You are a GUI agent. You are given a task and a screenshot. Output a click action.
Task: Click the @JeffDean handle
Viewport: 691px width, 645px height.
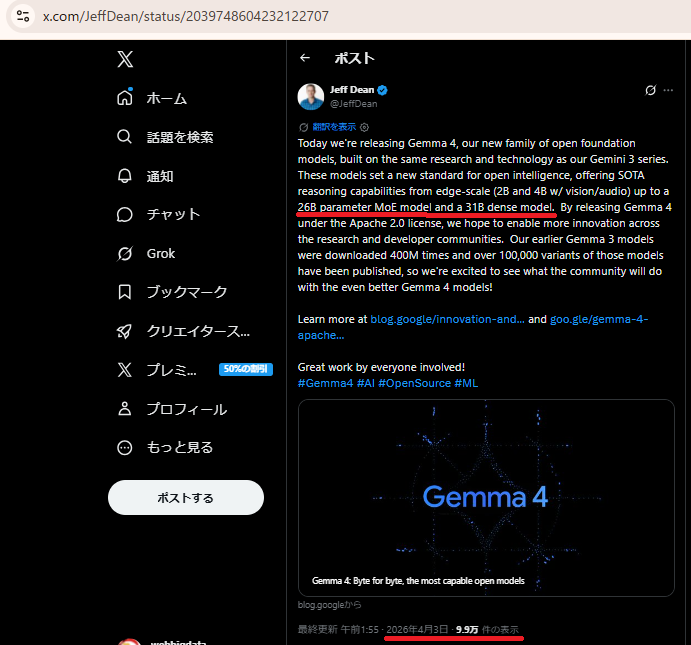pyautogui.click(x=353, y=104)
